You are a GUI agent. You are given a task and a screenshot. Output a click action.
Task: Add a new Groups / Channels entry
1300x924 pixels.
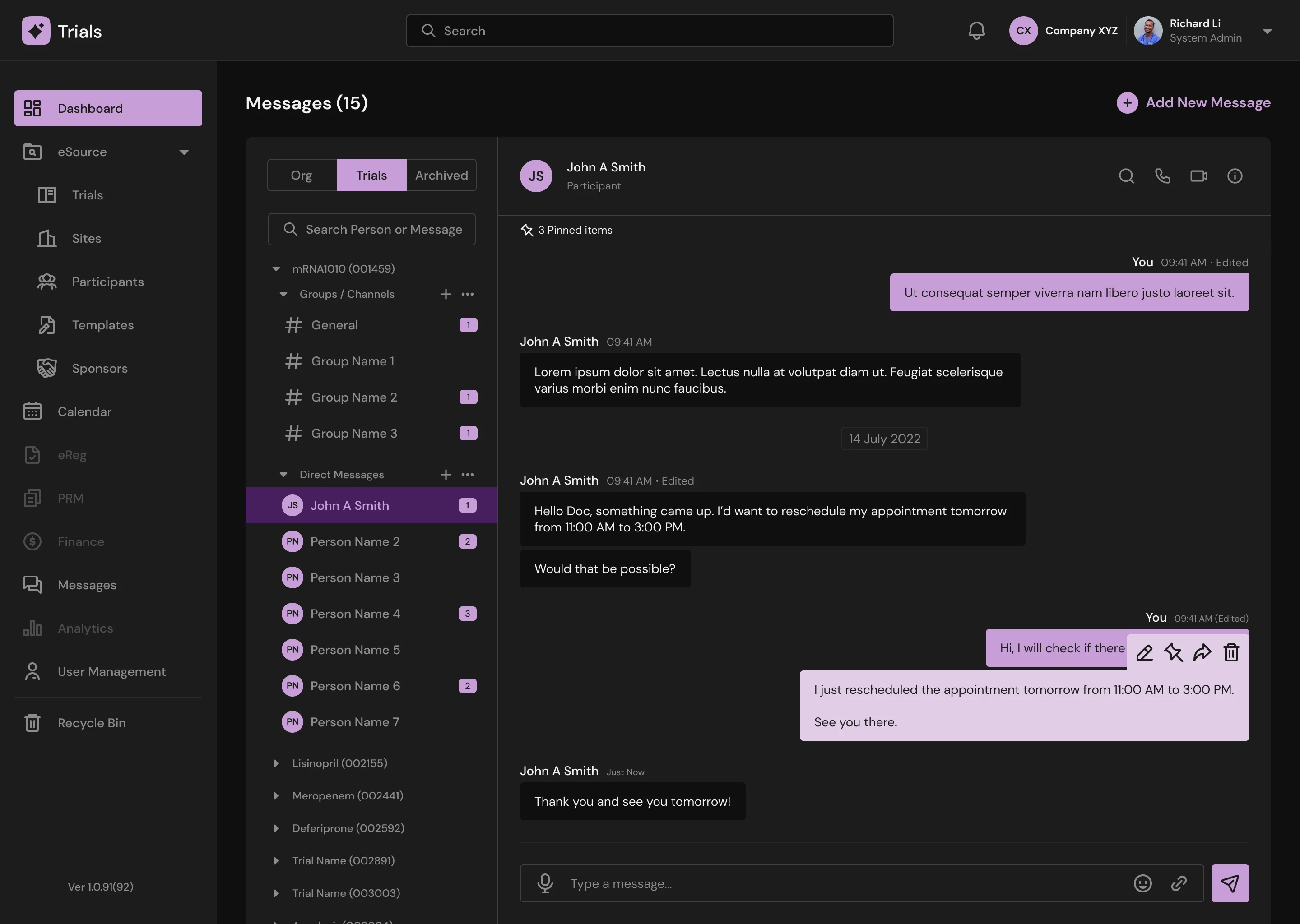click(x=446, y=294)
